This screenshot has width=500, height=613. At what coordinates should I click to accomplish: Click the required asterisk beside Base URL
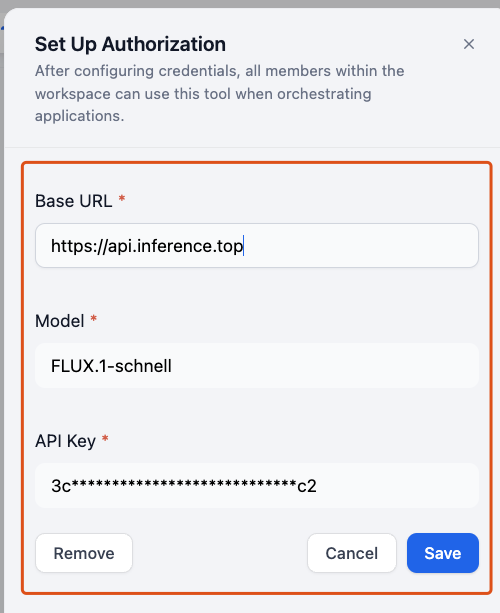pos(122,199)
